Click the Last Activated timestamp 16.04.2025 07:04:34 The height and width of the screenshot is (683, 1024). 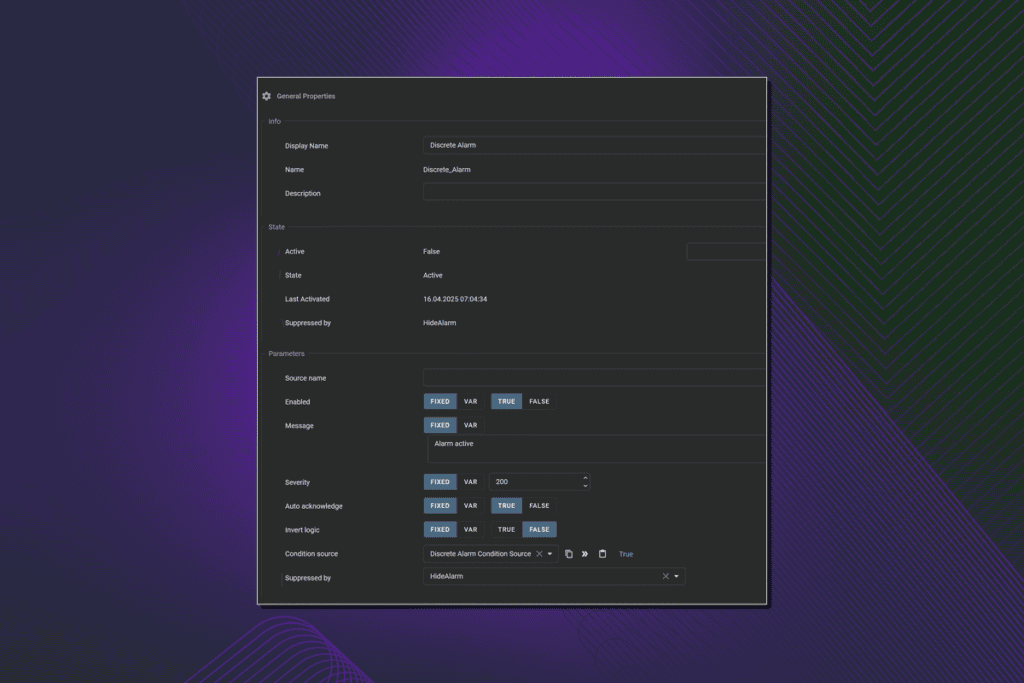[x=455, y=299]
